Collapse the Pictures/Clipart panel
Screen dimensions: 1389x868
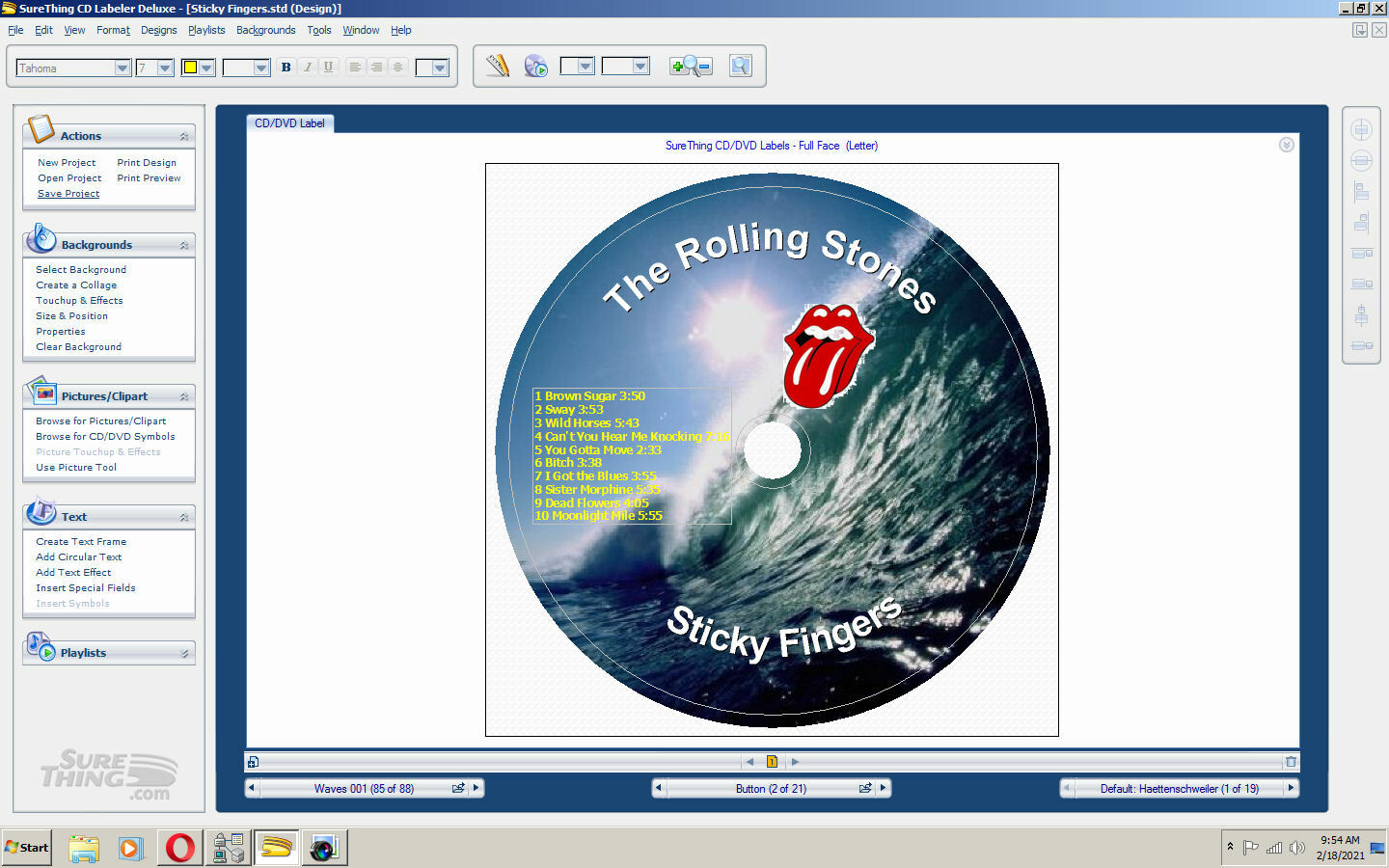point(184,396)
